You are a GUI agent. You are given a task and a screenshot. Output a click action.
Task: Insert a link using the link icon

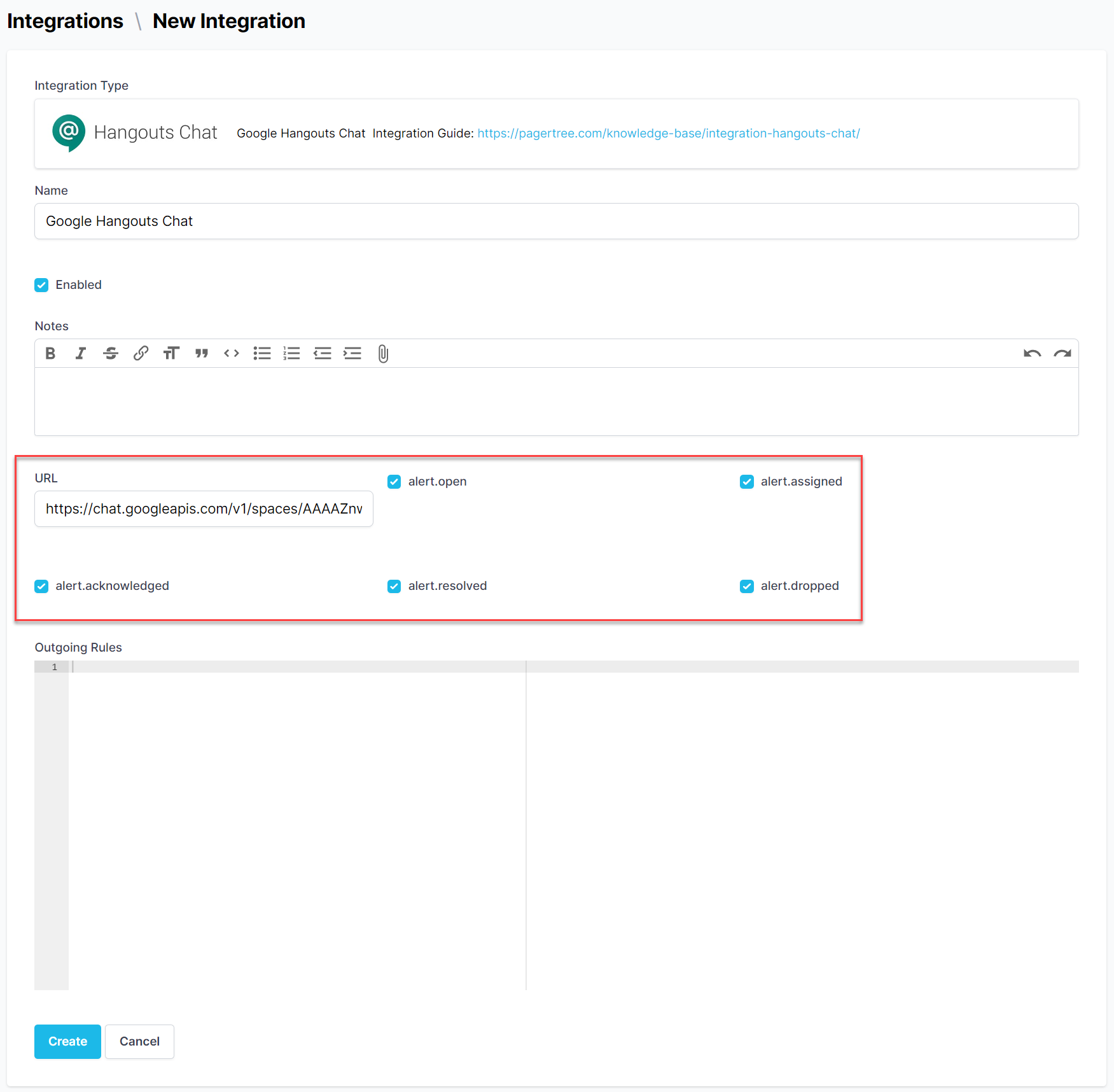[141, 354]
